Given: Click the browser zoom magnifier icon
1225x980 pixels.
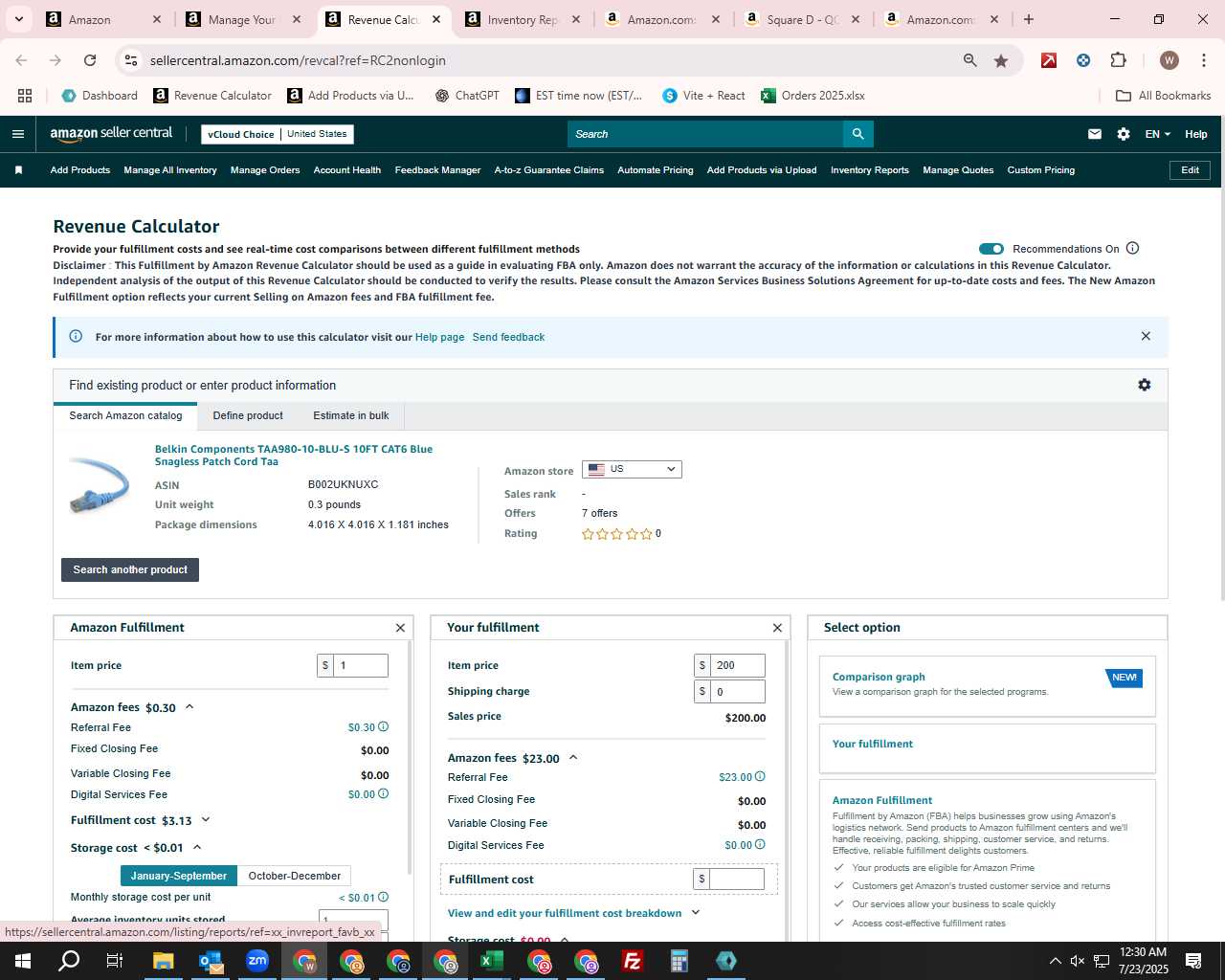Looking at the screenshot, I should coord(970,60).
